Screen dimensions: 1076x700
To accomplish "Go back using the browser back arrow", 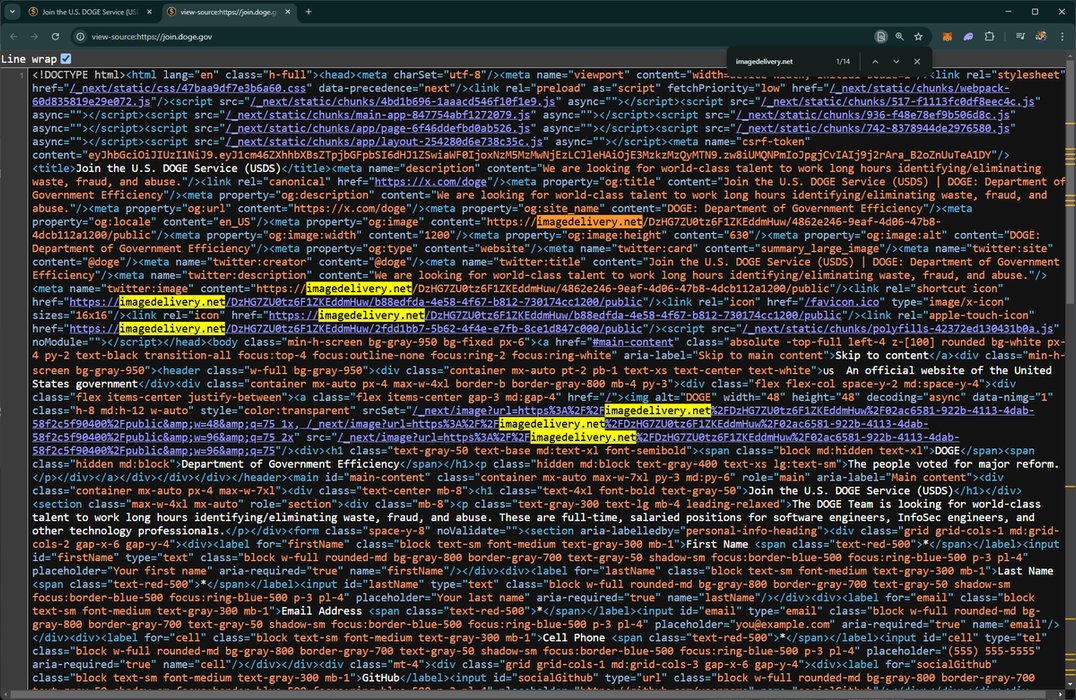I will pyautogui.click(x=14, y=36).
